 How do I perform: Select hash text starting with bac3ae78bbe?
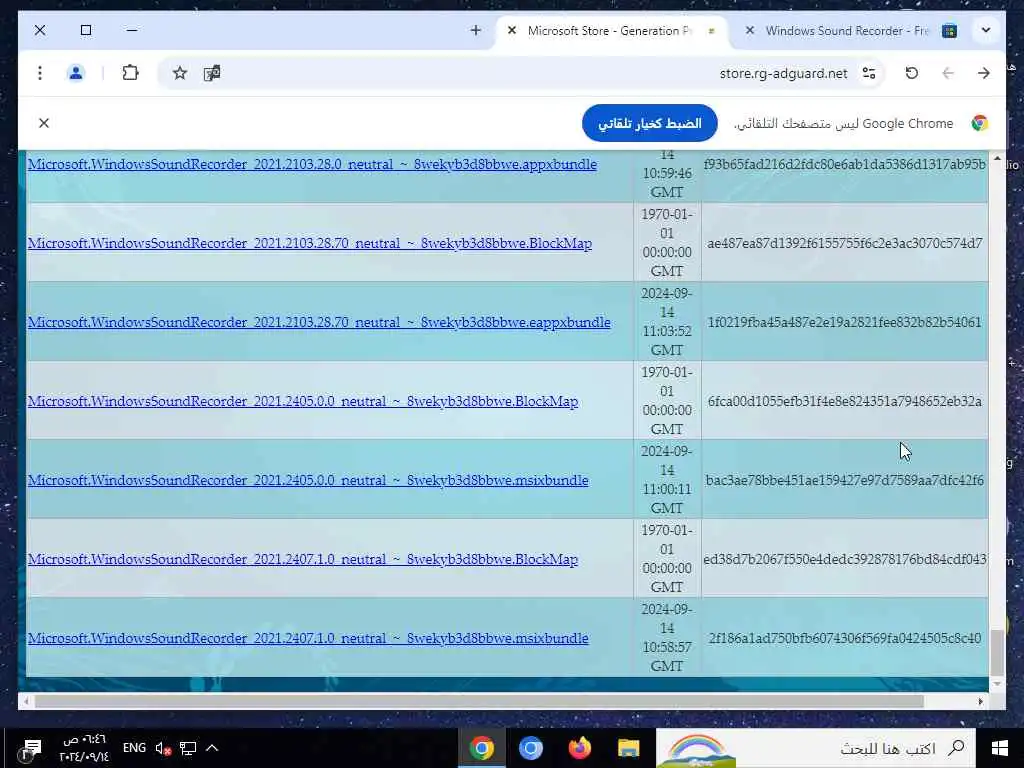click(x=844, y=480)
